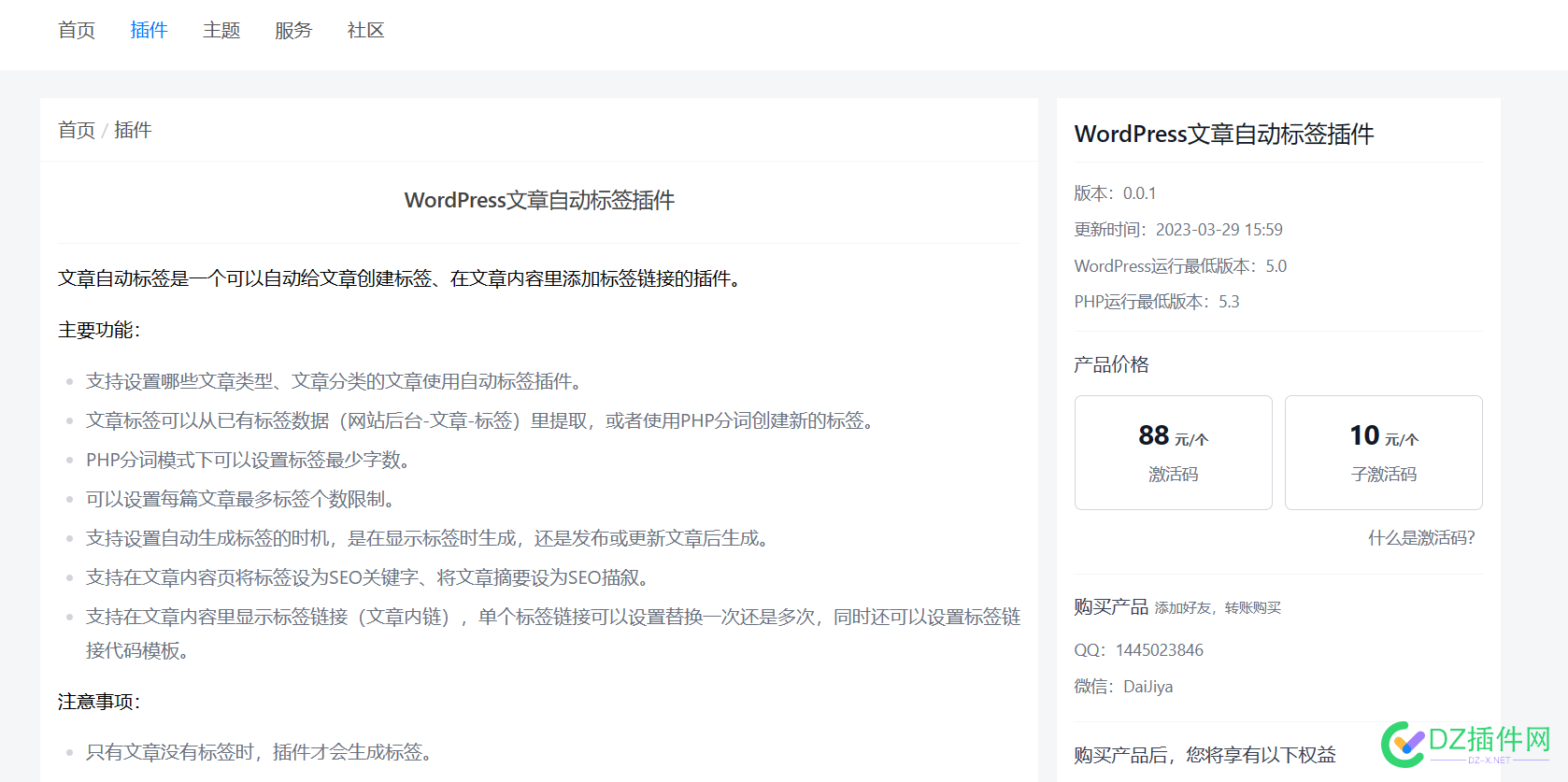Select the 88 元/个 激活码 price card
Screen dimensions: 1568x782
click(x=1174, y=452)
